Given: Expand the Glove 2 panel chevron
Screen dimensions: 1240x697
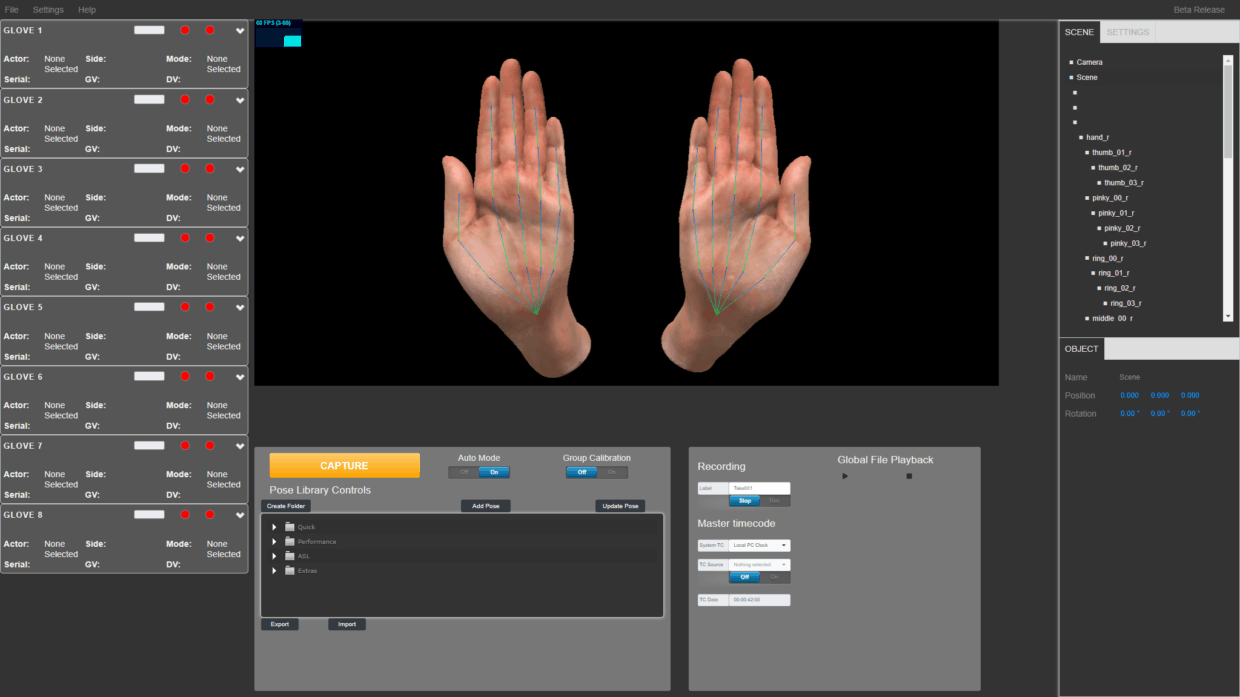Looking at the screenshot, I should pos(240,101).
